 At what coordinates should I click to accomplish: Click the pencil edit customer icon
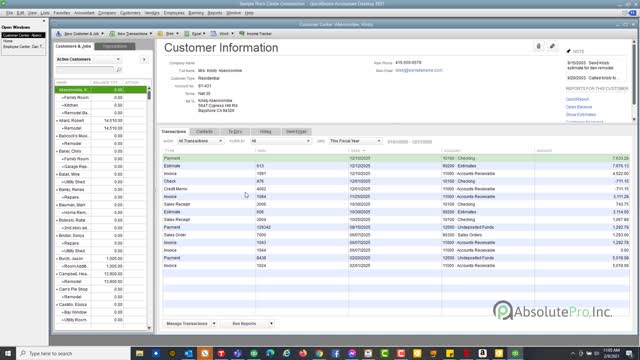coord(552,46)
